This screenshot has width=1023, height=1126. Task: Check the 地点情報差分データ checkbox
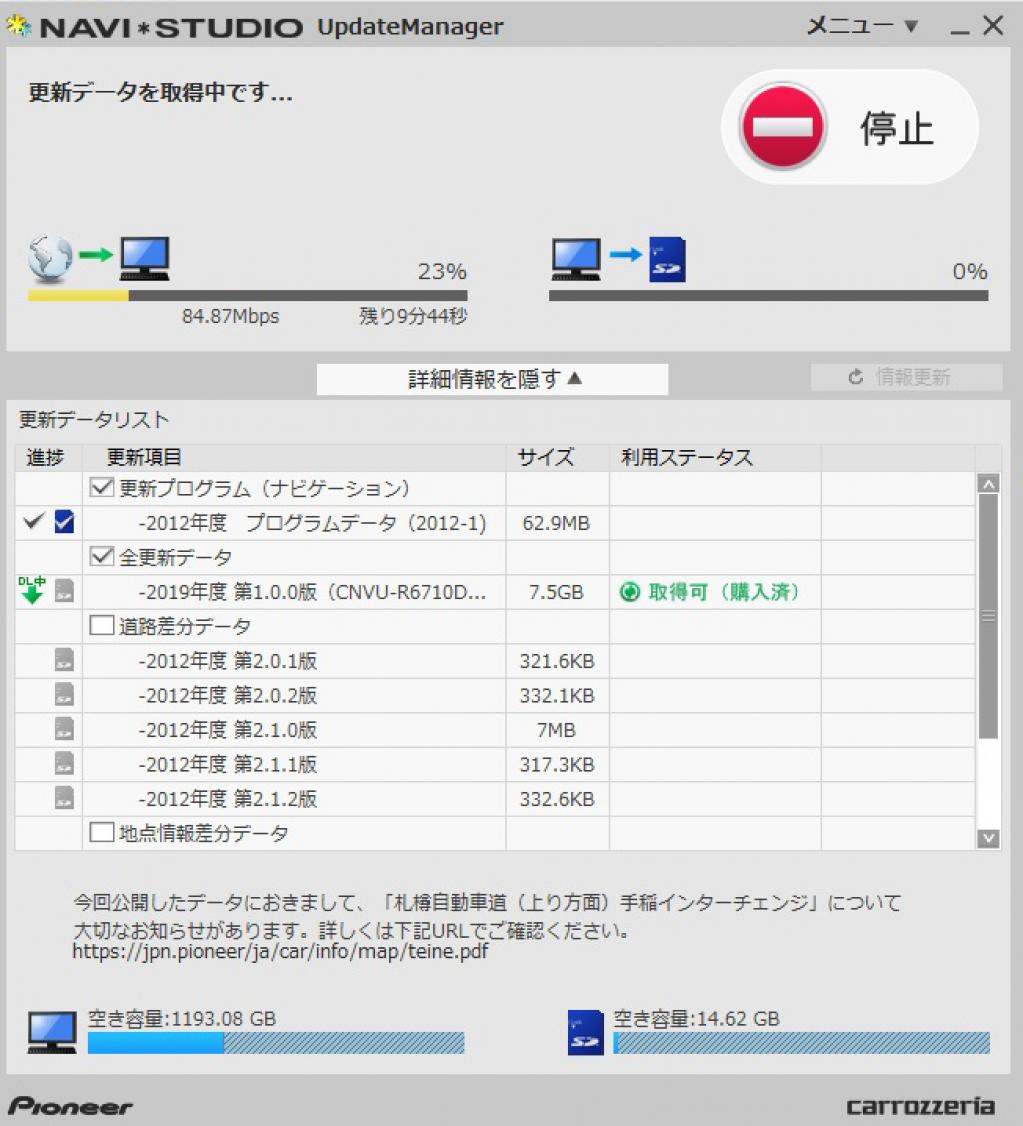coord(102,832)
